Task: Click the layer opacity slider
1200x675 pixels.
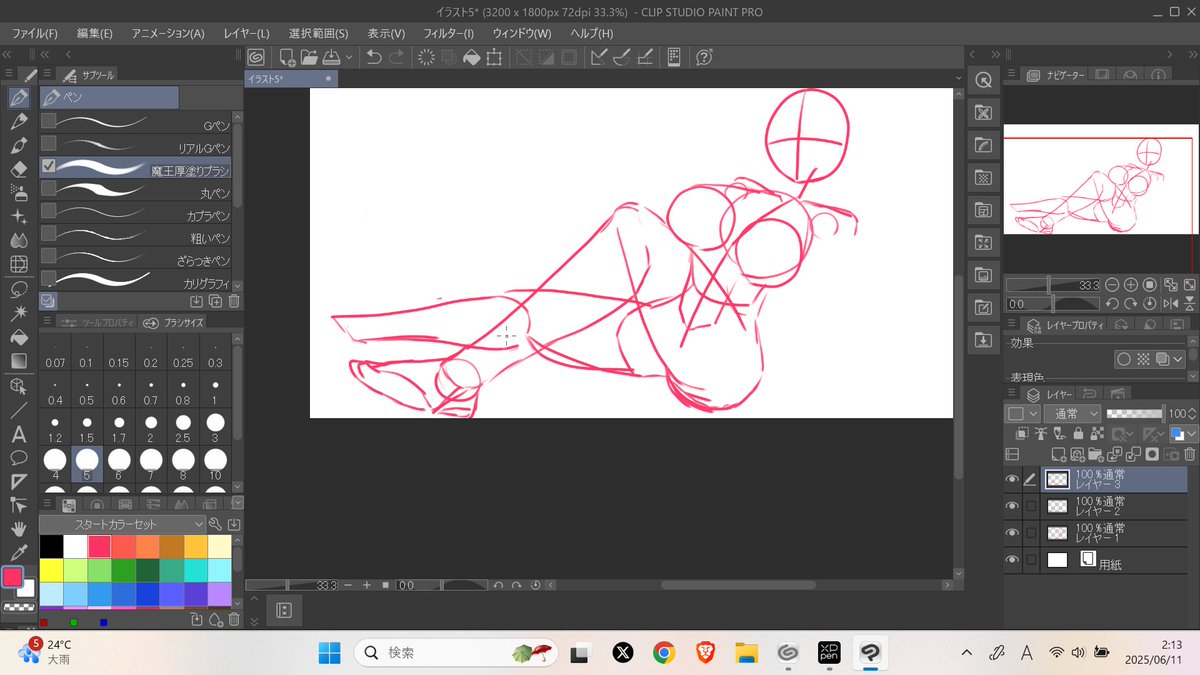Action: (1135, 413)
